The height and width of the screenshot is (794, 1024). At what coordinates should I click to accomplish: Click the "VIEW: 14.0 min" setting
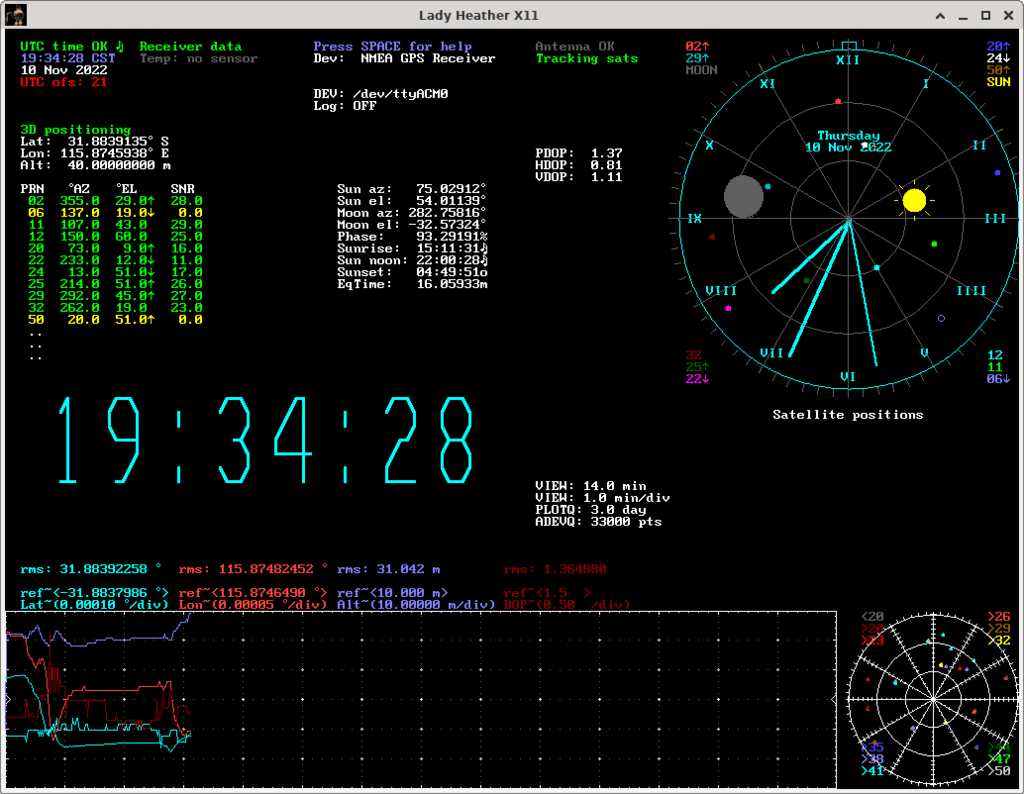591,486
